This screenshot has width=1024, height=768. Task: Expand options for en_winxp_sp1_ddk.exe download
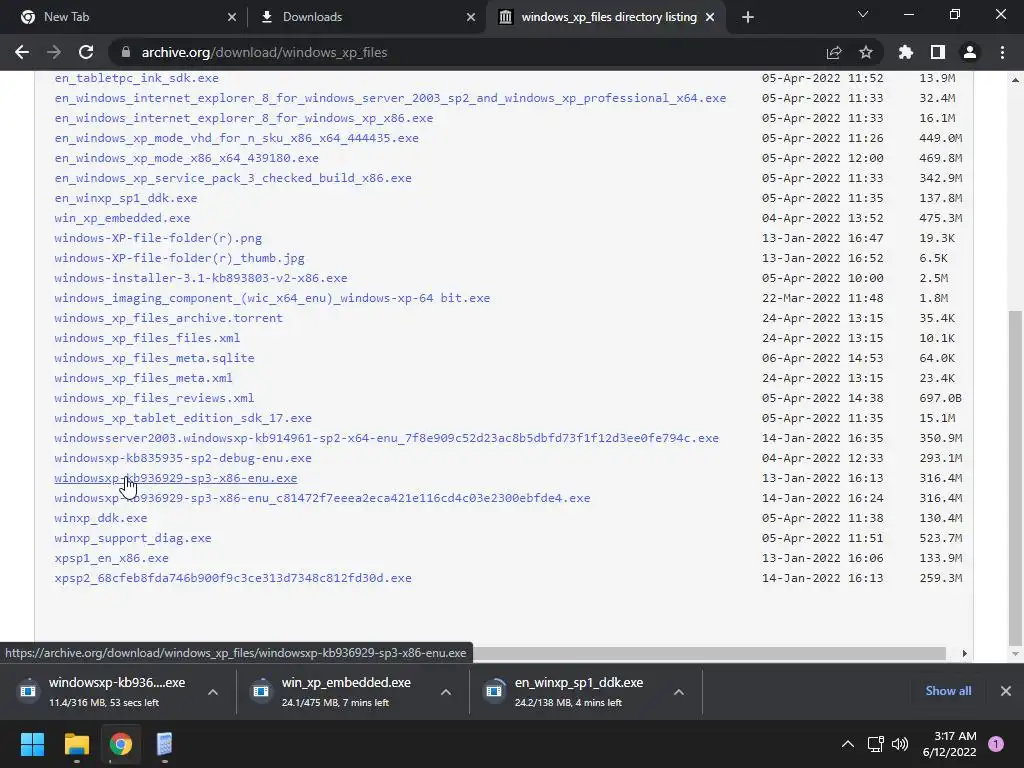(679, 692)
